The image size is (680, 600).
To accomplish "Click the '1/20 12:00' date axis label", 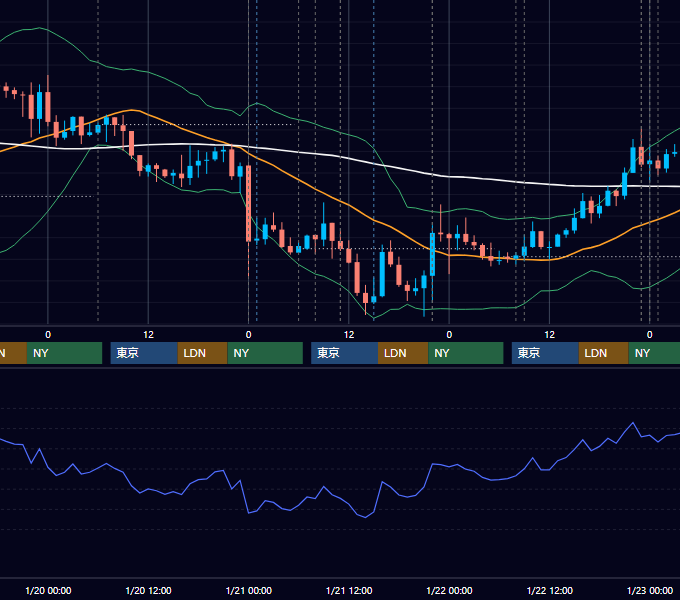I will tap(148, 590).
